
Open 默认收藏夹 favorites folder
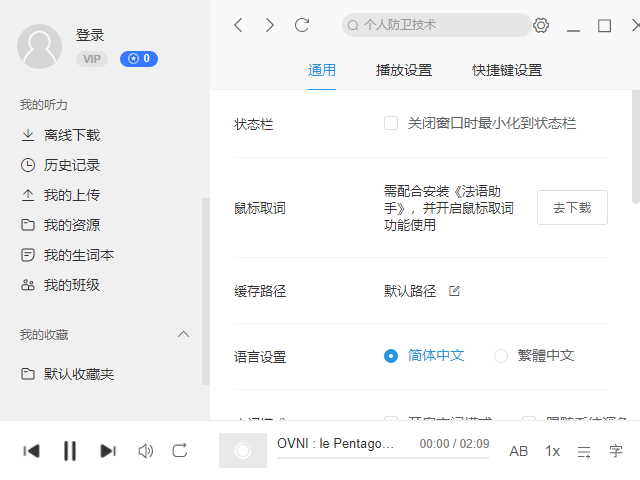(67, 374)
